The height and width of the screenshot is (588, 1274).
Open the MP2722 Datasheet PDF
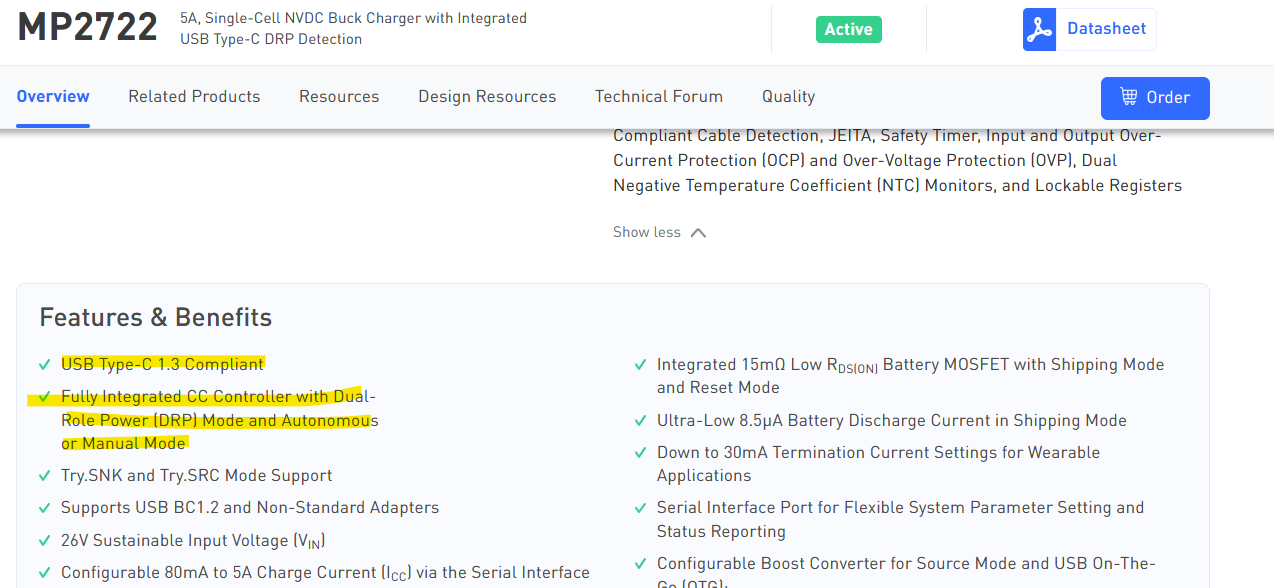(1089, 29)
